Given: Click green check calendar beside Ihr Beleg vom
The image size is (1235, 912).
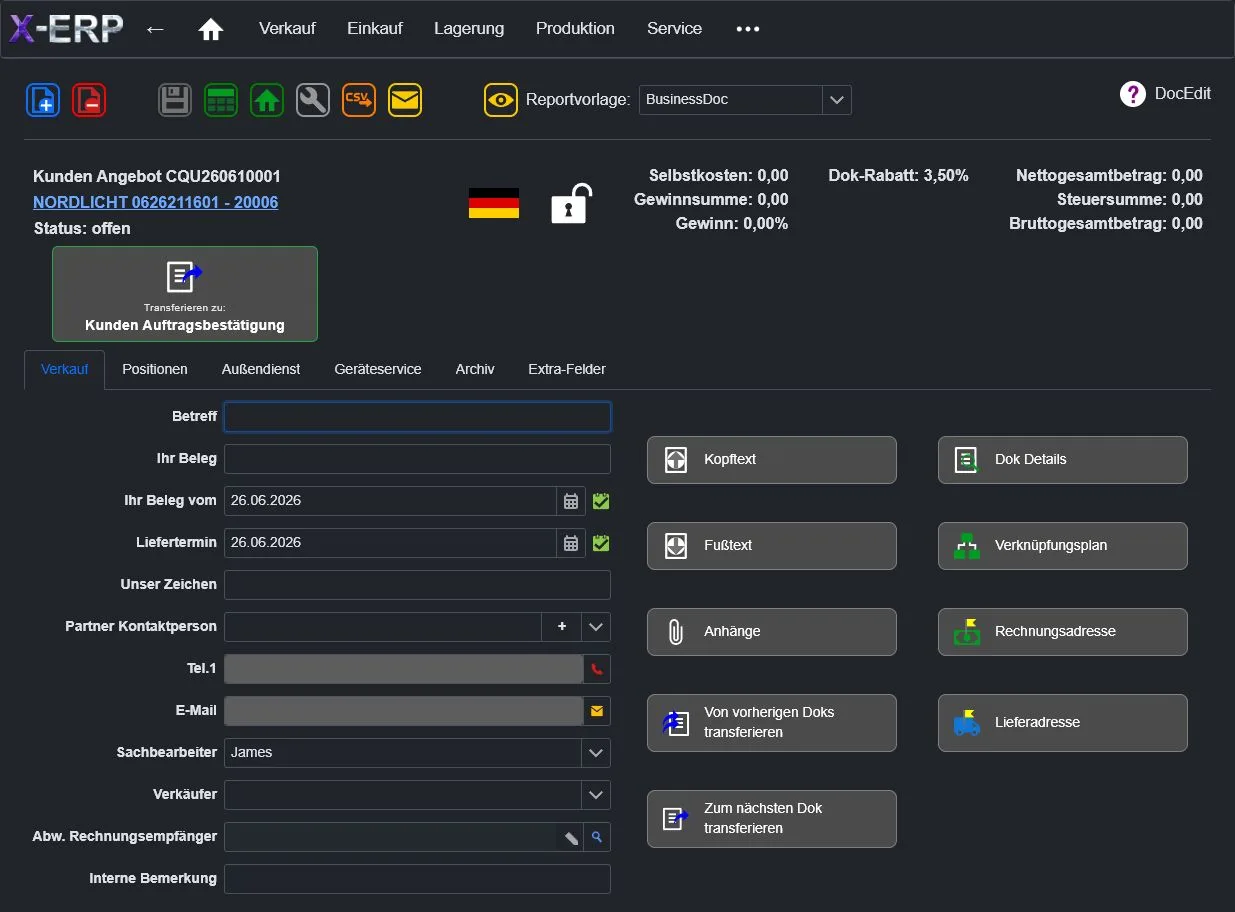Looking at the screenshot, I should pos(600,501).
